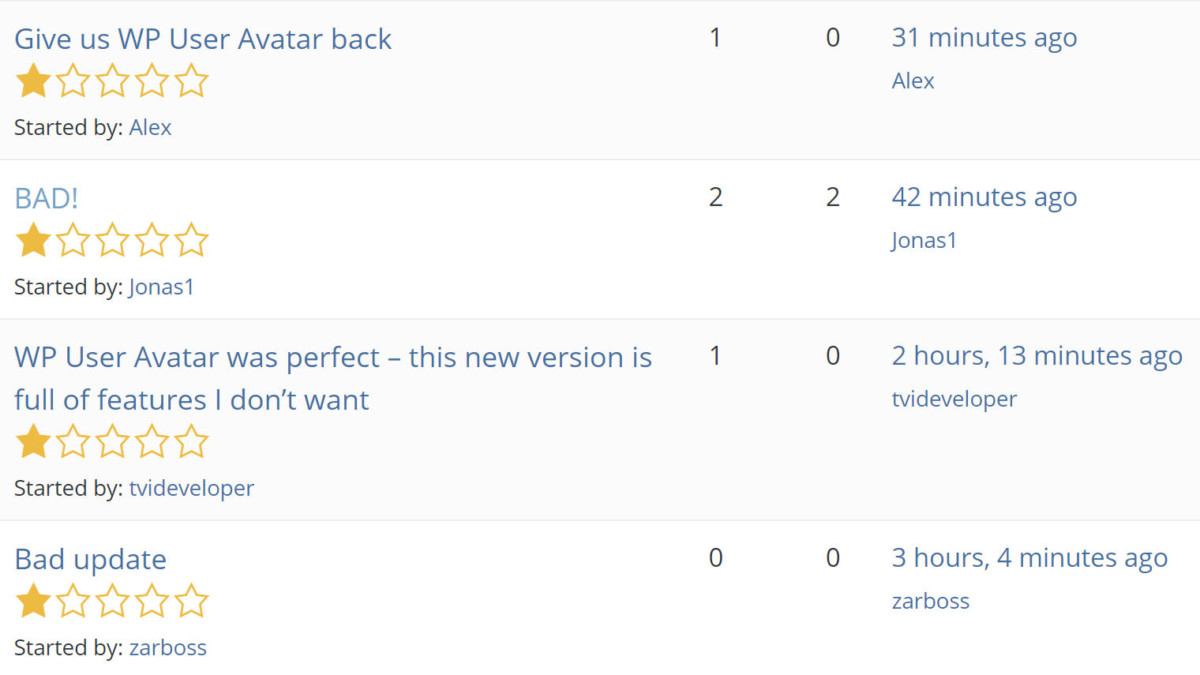Viewport: 1200px width, 675px height.
Task: Click the filled star on the 'BAD!' review
Action: [33, 240]
